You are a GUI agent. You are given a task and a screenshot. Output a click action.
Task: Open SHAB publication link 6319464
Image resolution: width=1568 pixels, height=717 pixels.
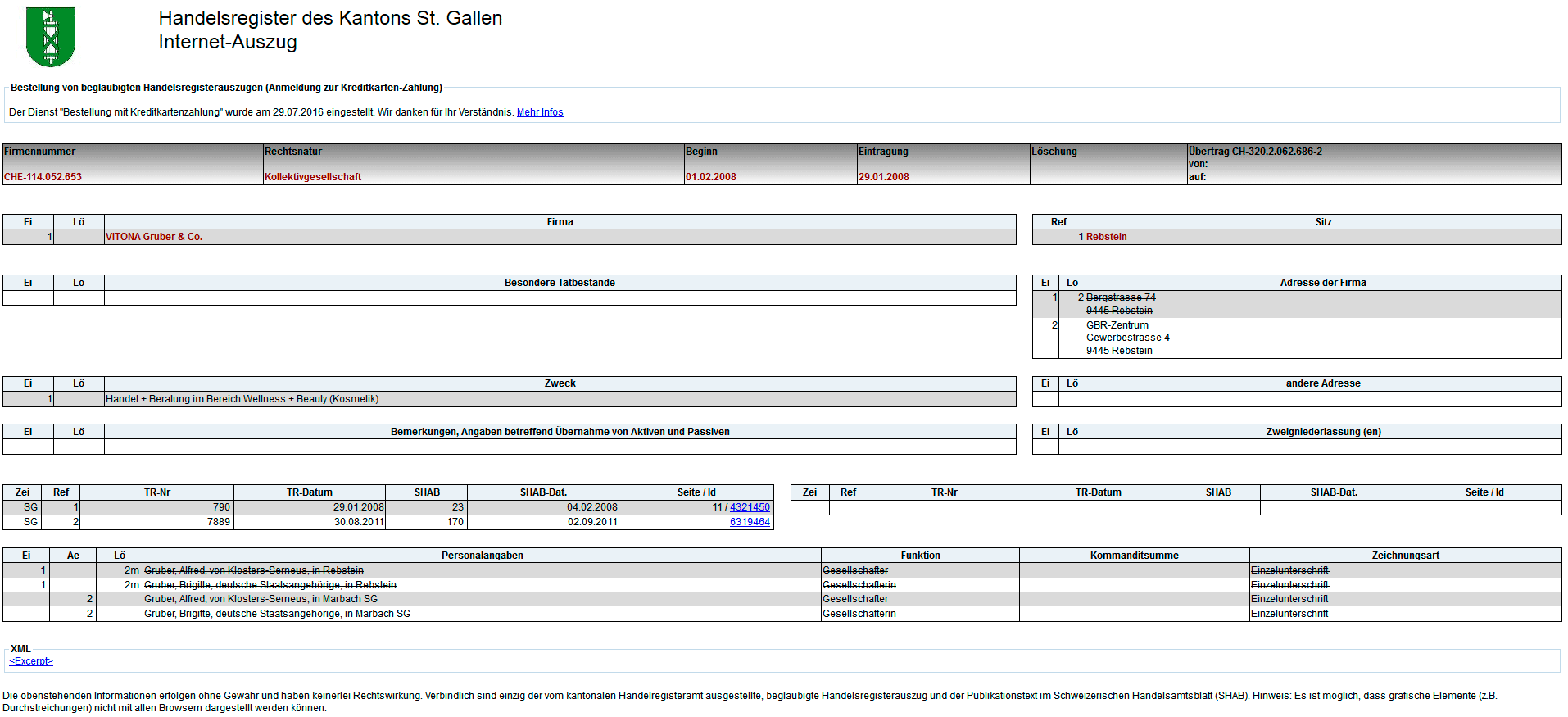[x=750, y=522]
